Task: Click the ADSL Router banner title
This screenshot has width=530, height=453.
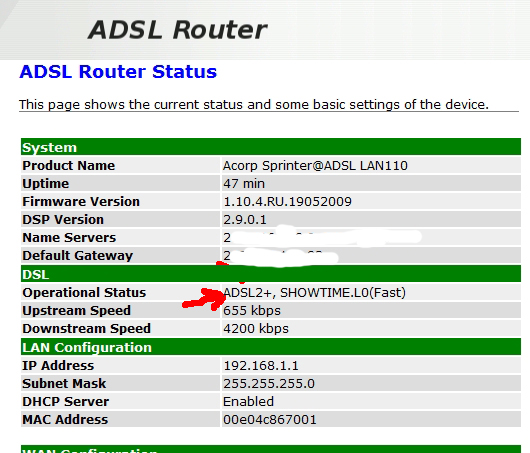Action: pos(177,30)
